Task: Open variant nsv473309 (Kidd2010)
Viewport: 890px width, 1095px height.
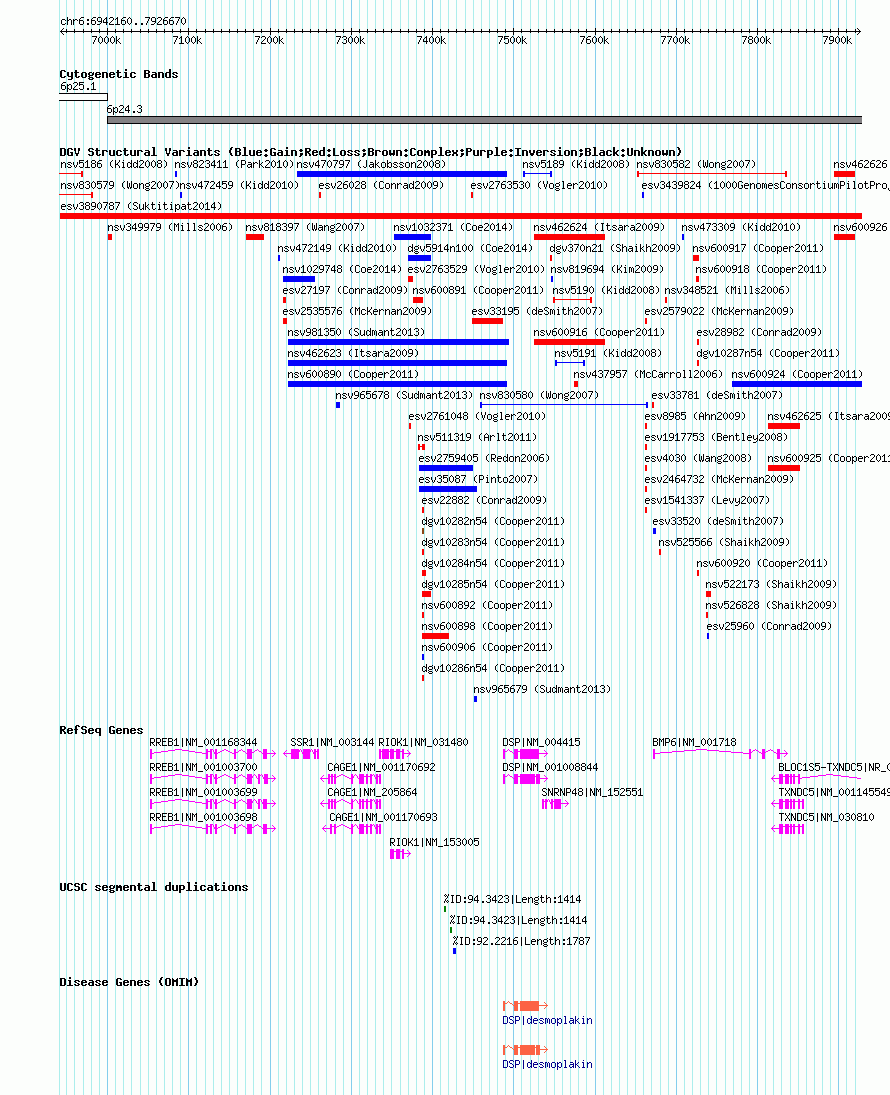Action: tap(741, 228)
